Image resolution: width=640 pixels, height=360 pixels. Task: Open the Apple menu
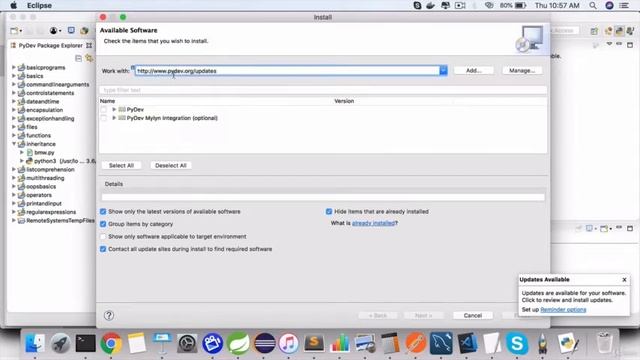(x=13, y=5)
